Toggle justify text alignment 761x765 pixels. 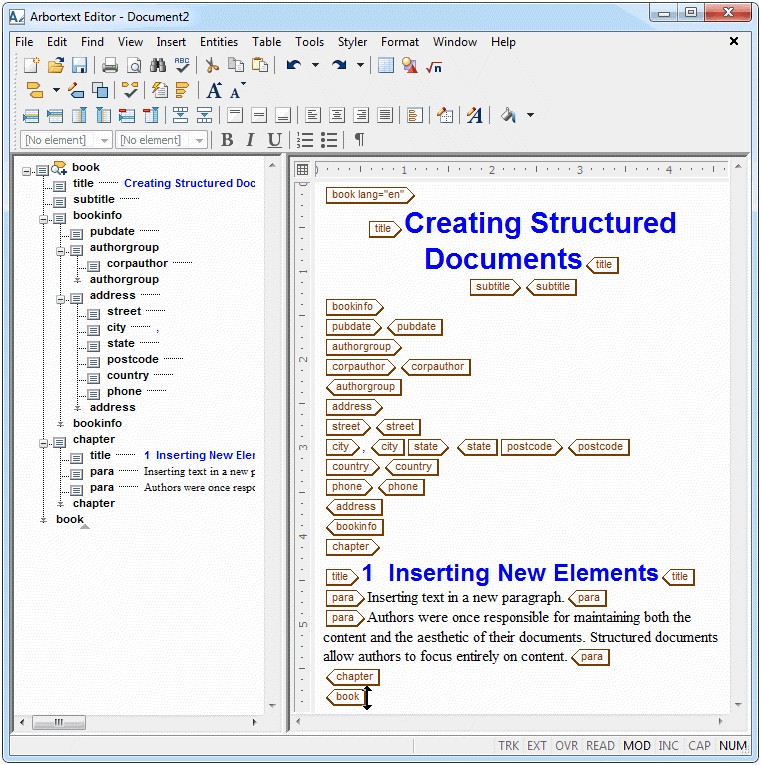pos(385,116)
